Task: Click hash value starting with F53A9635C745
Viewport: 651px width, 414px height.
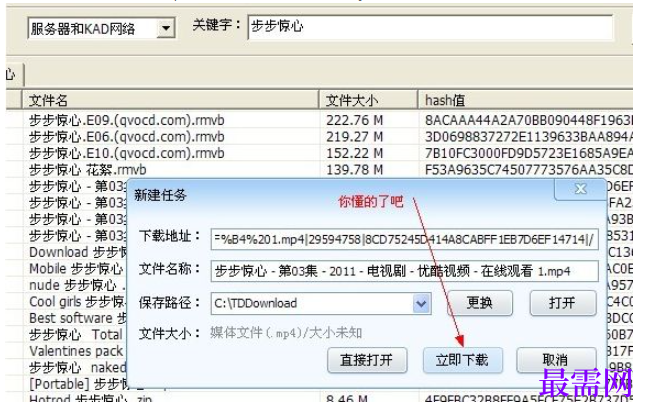Action: [x=529, y=170]
